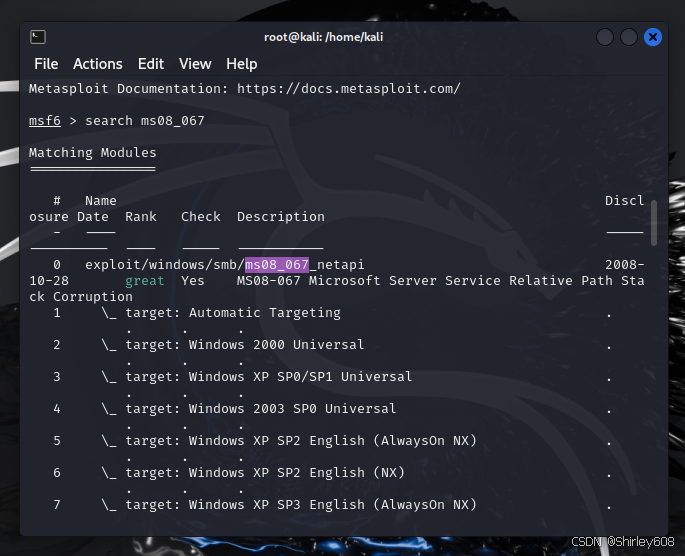Click 'Windows XP SP2 English (AlwaysOn NX)' row
Screen dimensions: 685x556
click(301, 441)
